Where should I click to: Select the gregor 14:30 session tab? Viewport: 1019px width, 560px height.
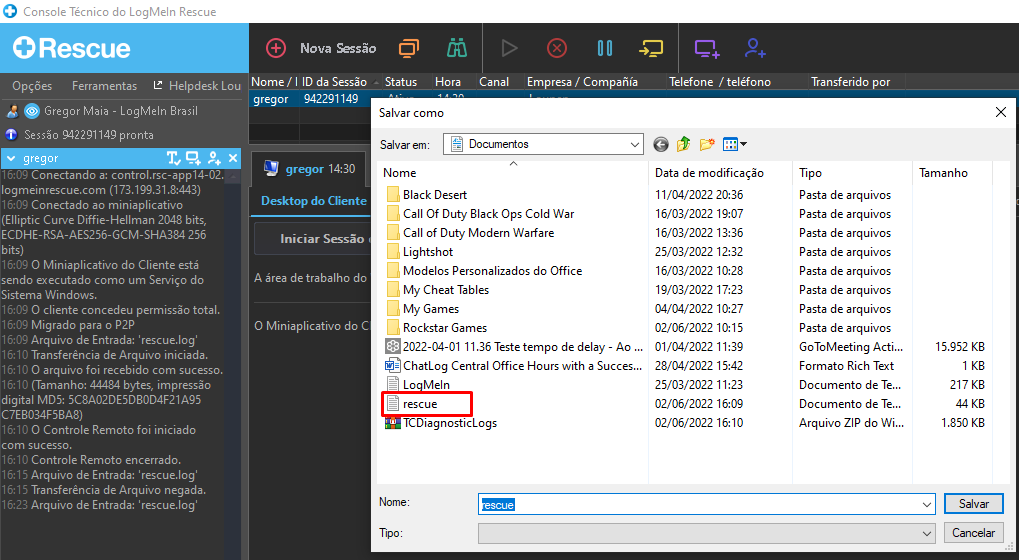coord(309,169)
